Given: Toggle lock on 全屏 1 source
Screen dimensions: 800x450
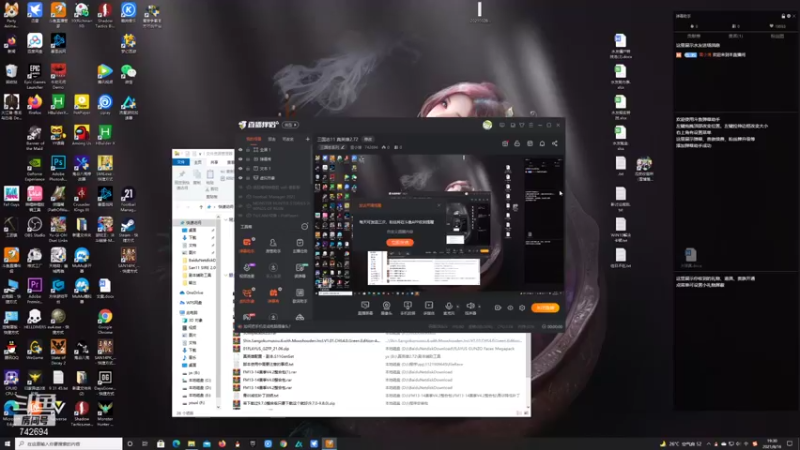Looking at the screenshot, I should coord(248,150).
